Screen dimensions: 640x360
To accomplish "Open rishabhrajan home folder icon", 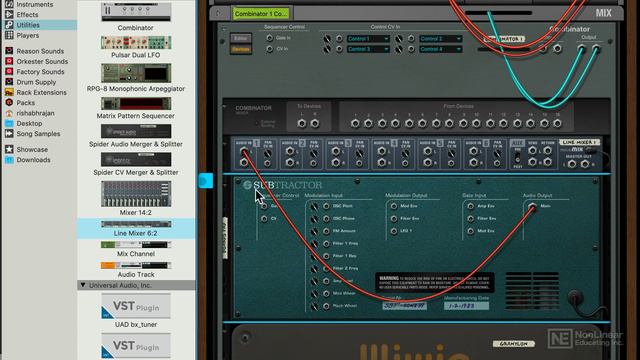I will click(x=9, y=113).
